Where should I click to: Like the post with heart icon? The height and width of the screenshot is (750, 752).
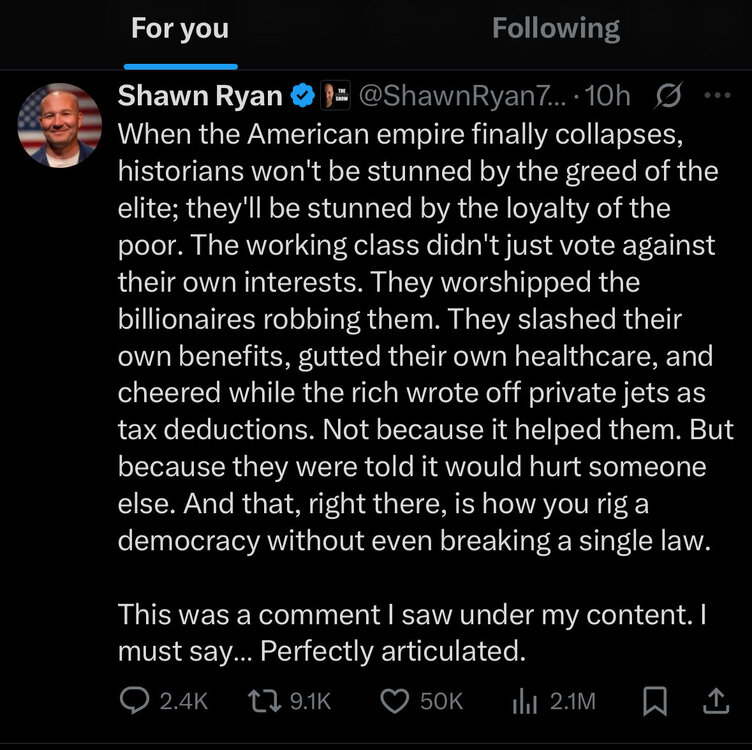pyautogui.click(x=397, y=702)
